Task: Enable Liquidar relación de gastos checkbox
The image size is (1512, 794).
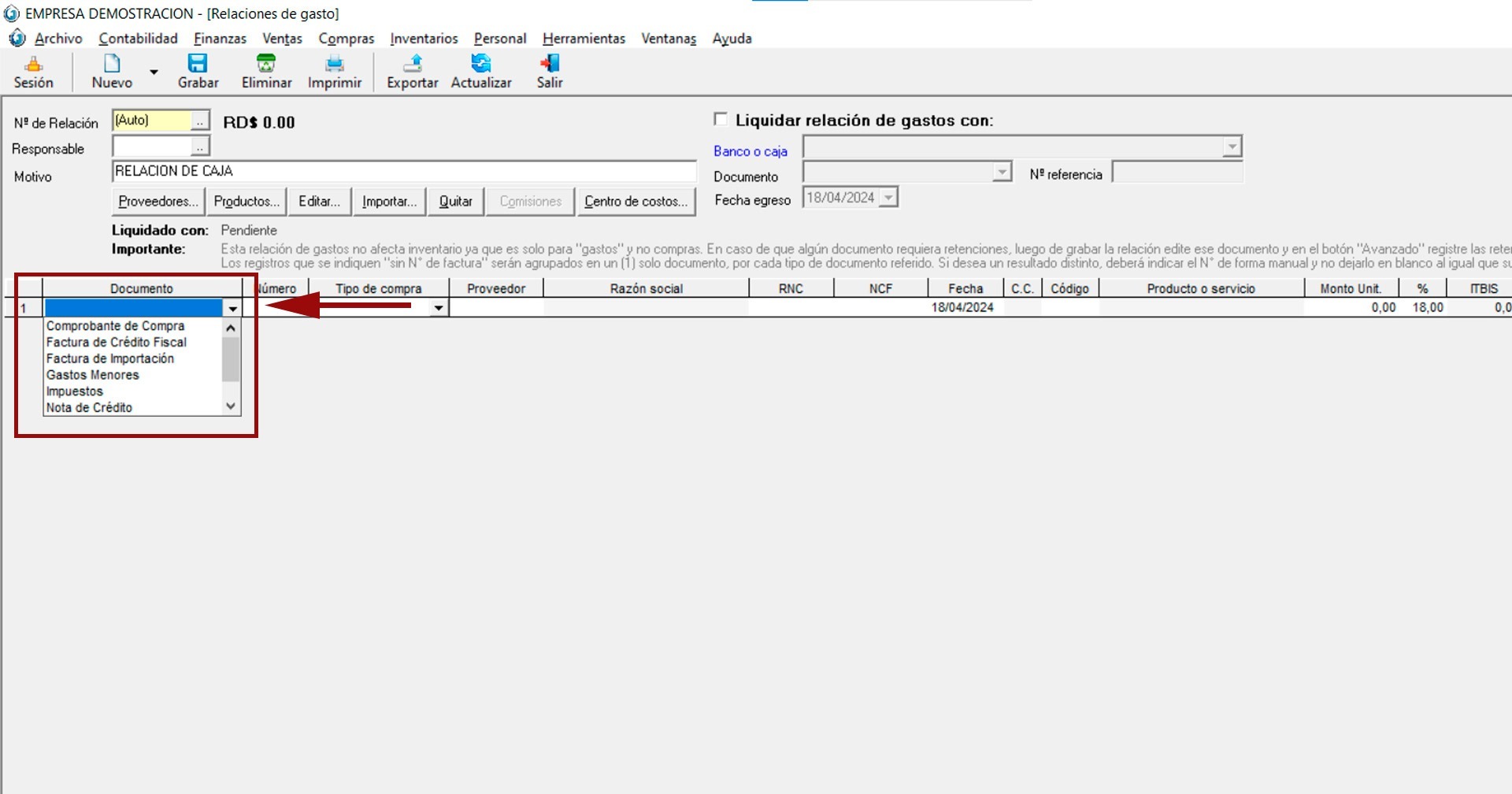Action: pyautogui.click(x=721, y=119)
